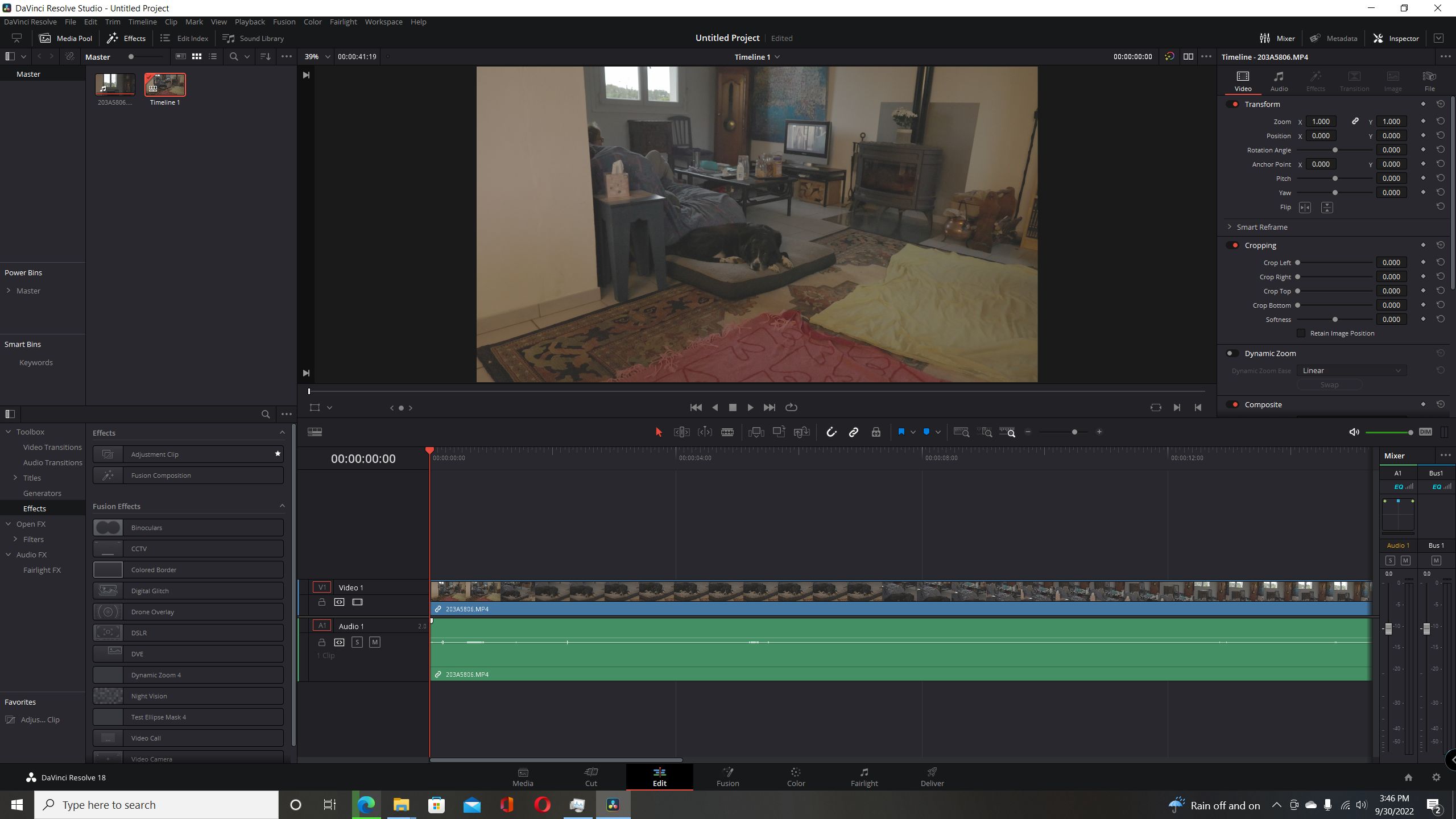1456x819 pixels.
Task: Toggle Loop playback button
Action: [791, 407]
